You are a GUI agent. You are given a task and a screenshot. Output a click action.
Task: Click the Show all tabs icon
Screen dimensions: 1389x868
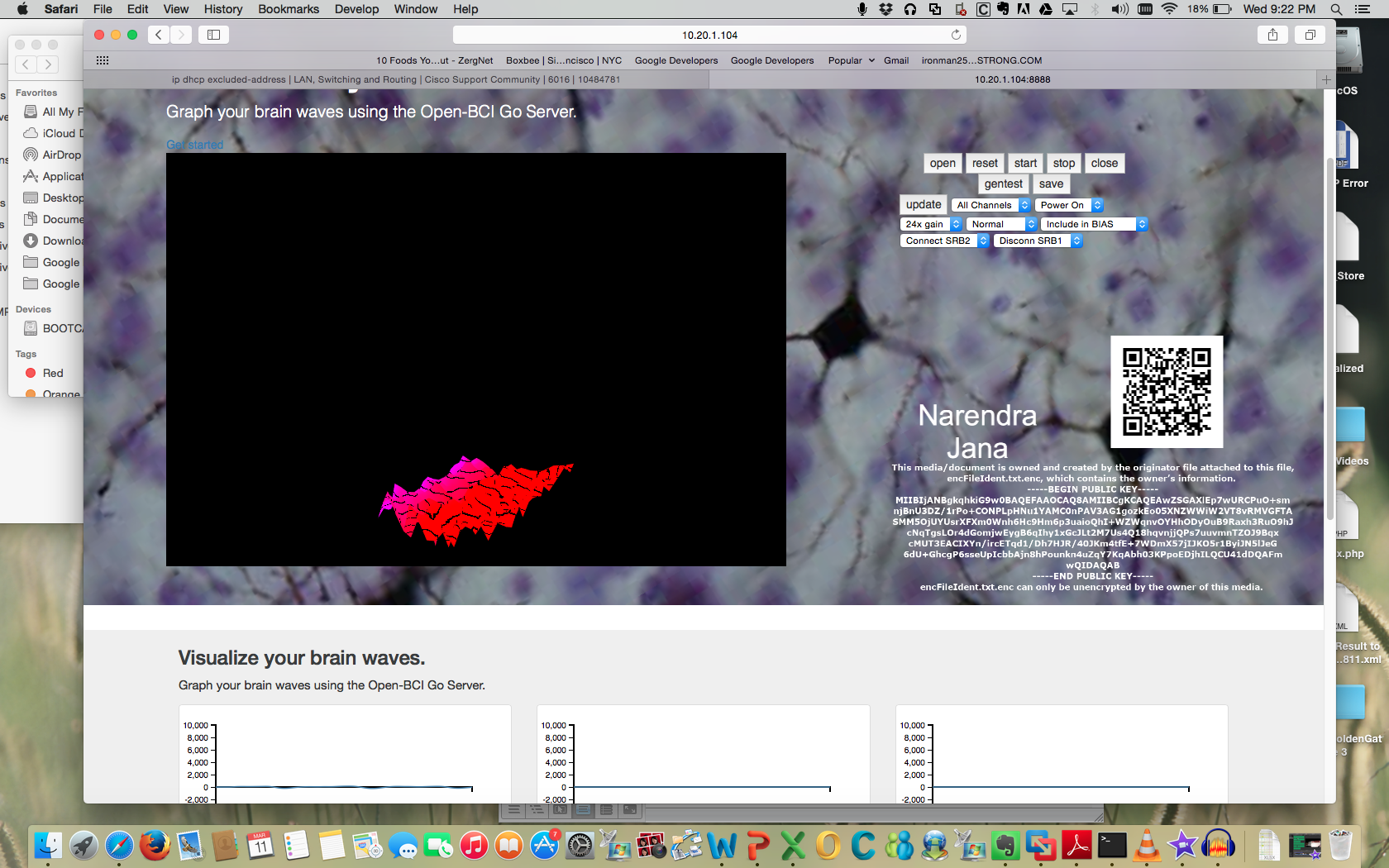(1310, 35)
